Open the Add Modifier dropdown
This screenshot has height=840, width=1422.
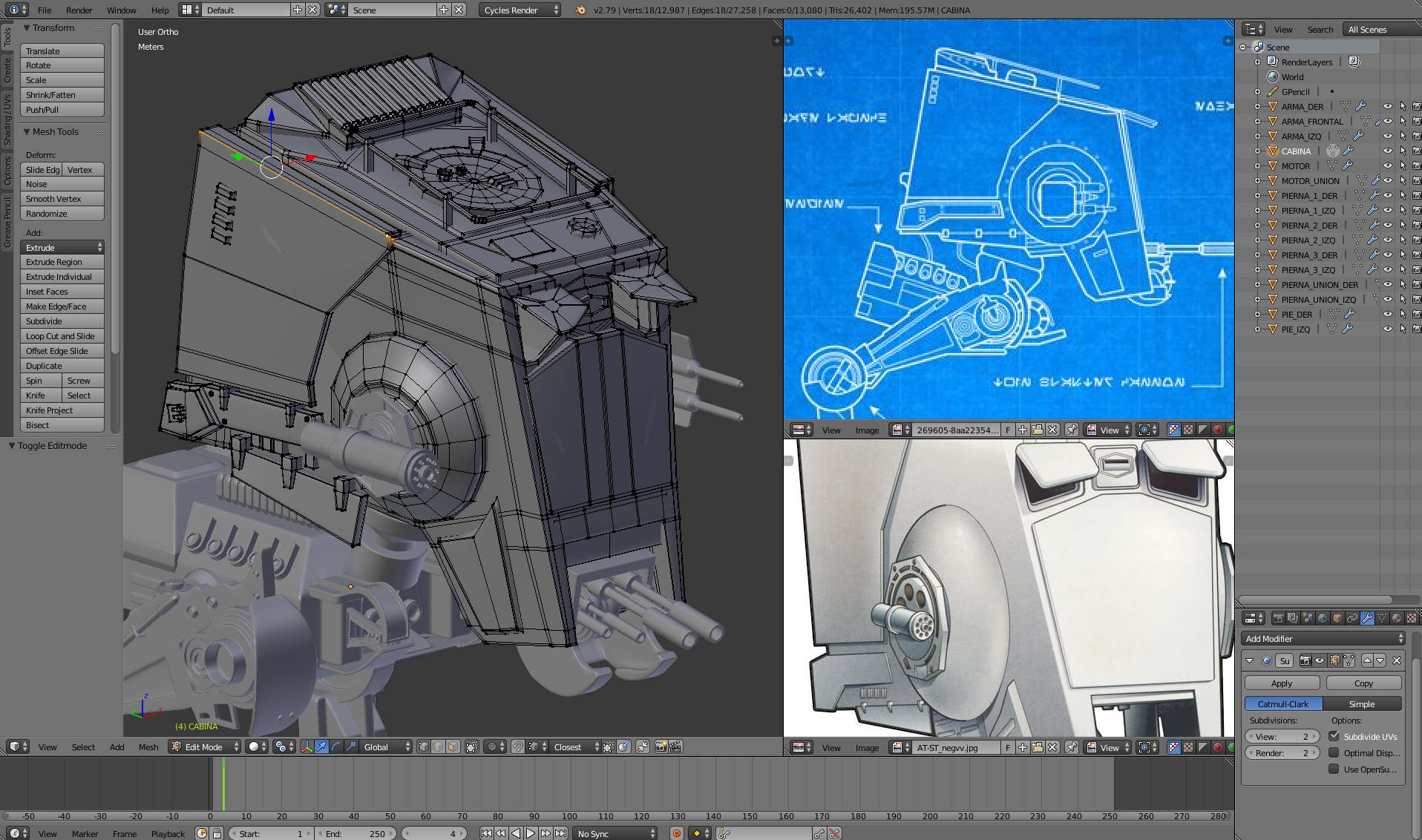point(1323,639)
